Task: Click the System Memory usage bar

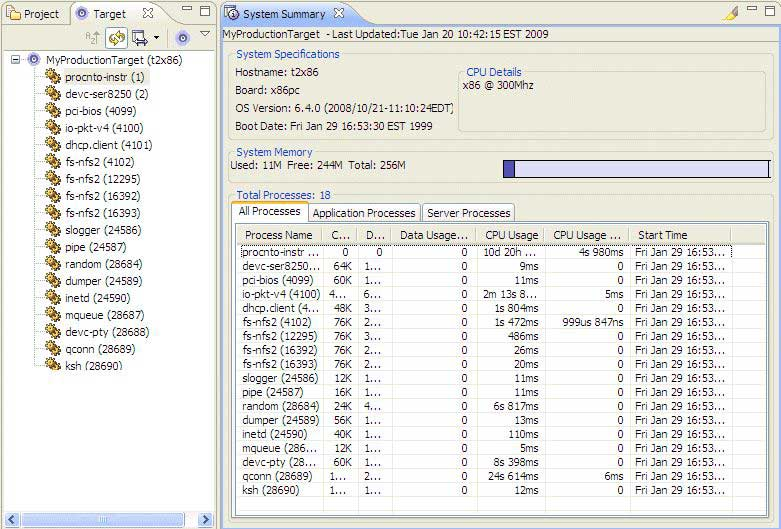Action: (x=636, y=169)
